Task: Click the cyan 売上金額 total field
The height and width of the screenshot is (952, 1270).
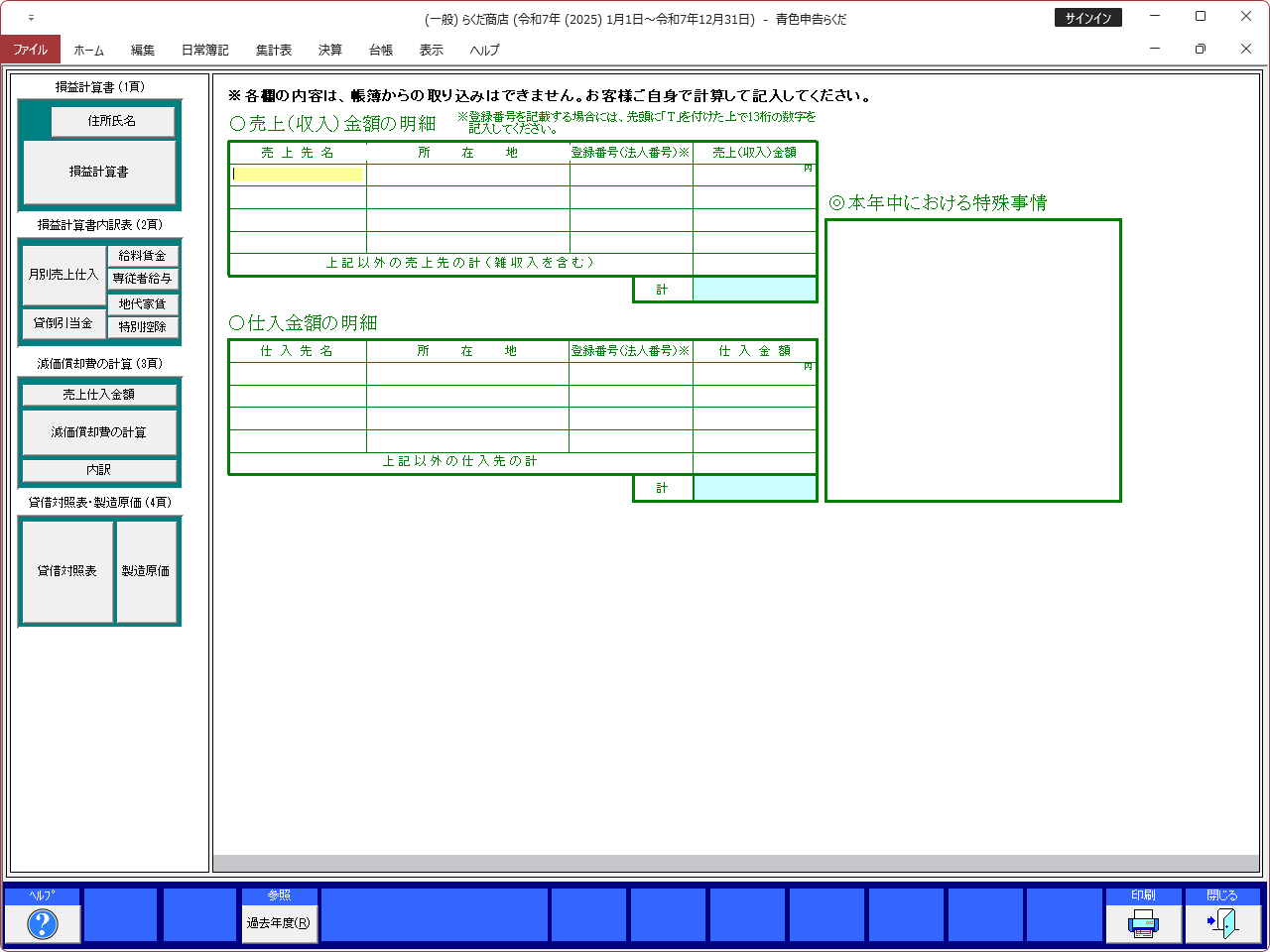Action: coord(754,290)
